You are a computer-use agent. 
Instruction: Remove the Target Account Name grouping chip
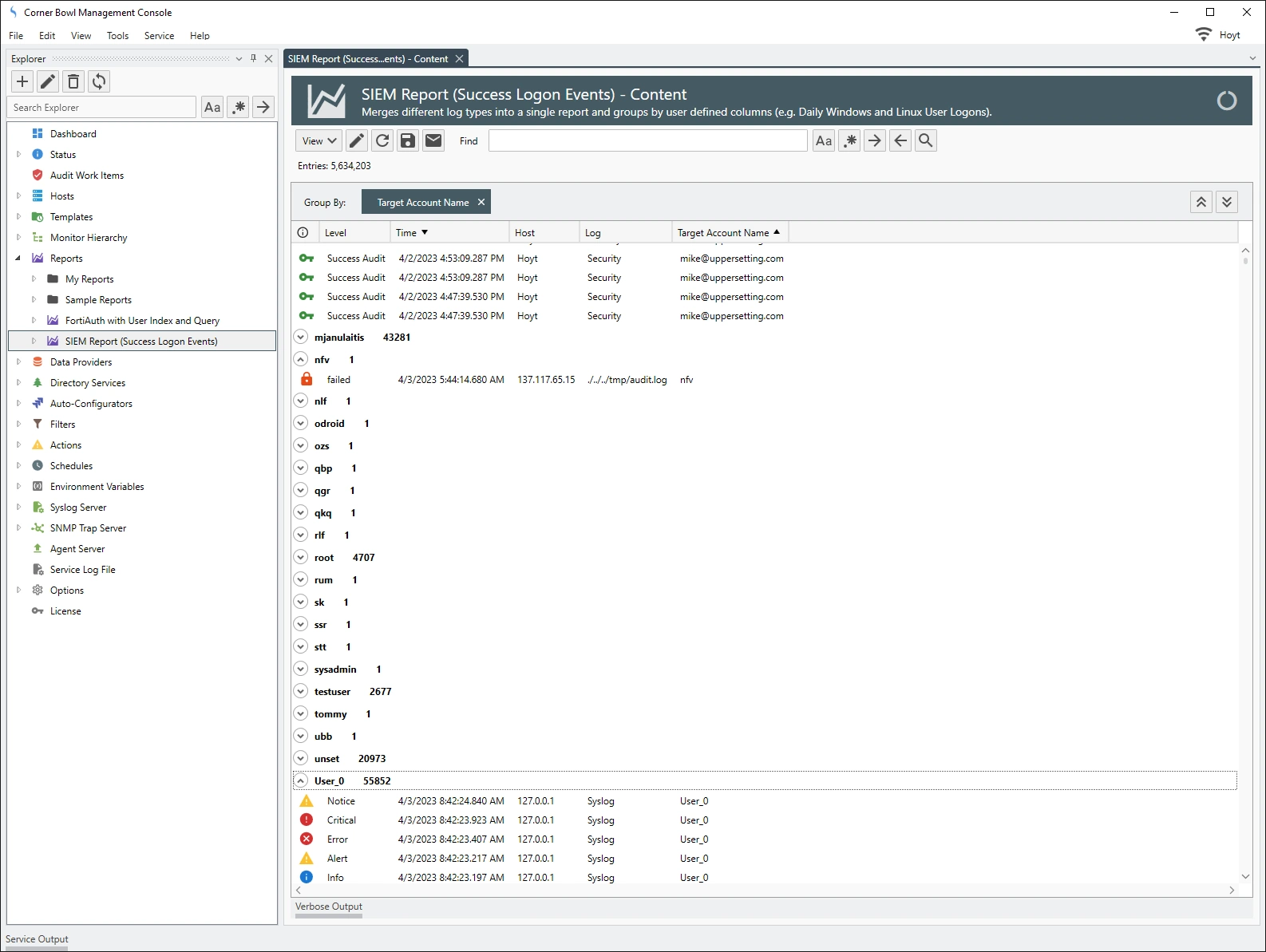point(481,202)
